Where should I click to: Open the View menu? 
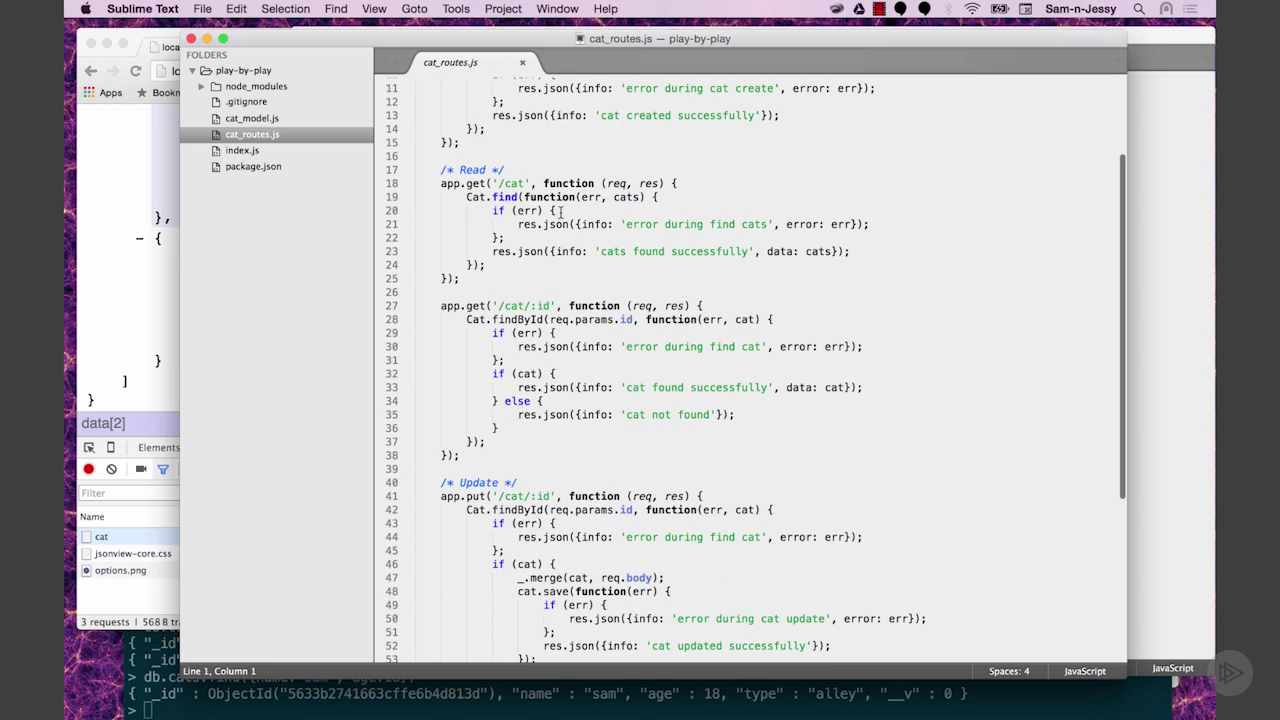coord(374,9)
